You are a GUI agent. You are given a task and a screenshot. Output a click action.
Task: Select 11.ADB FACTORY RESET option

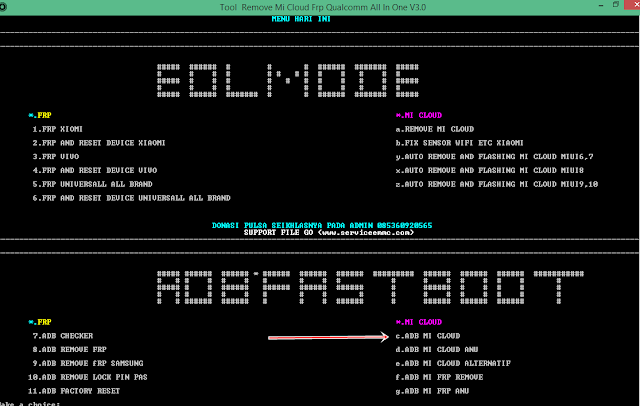click(74, 391)
